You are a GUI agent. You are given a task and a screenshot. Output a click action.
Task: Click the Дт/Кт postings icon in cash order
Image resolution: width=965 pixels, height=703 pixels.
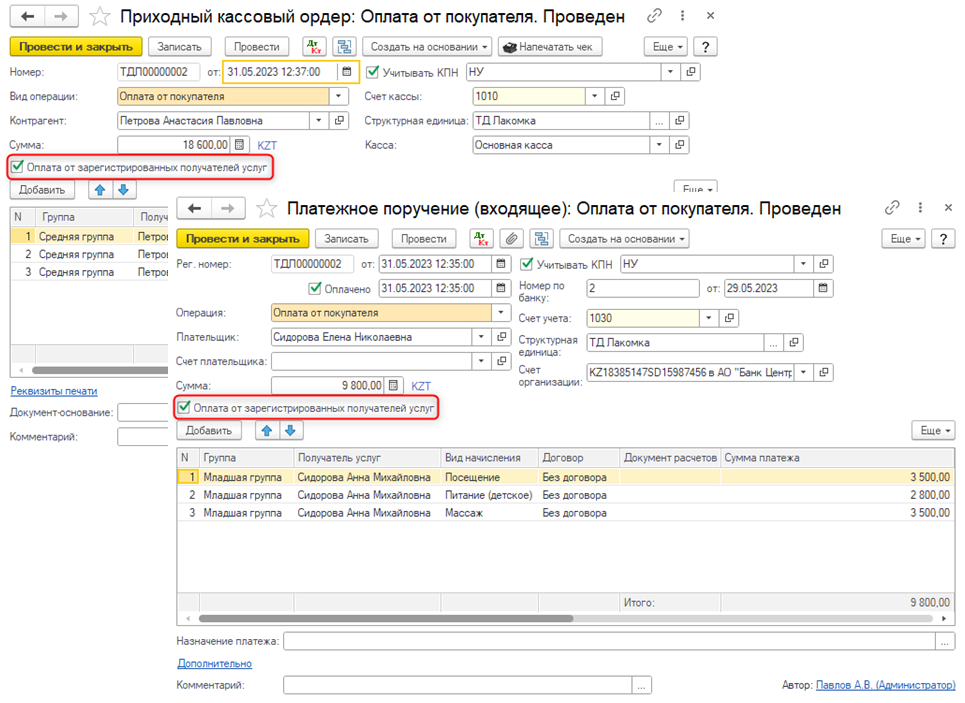click(x=313, y=47)
